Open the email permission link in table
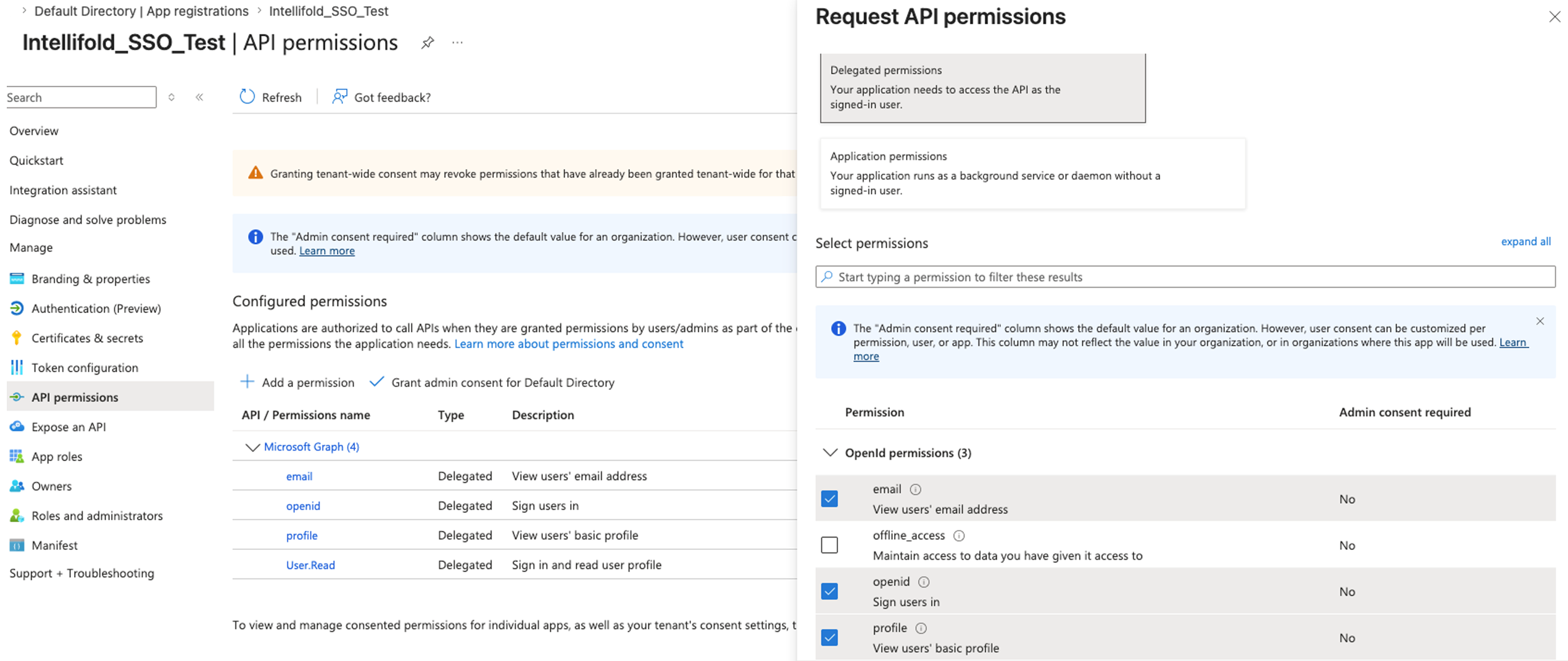The height and width of the screenshot is (661, 1568). point(299,476)
